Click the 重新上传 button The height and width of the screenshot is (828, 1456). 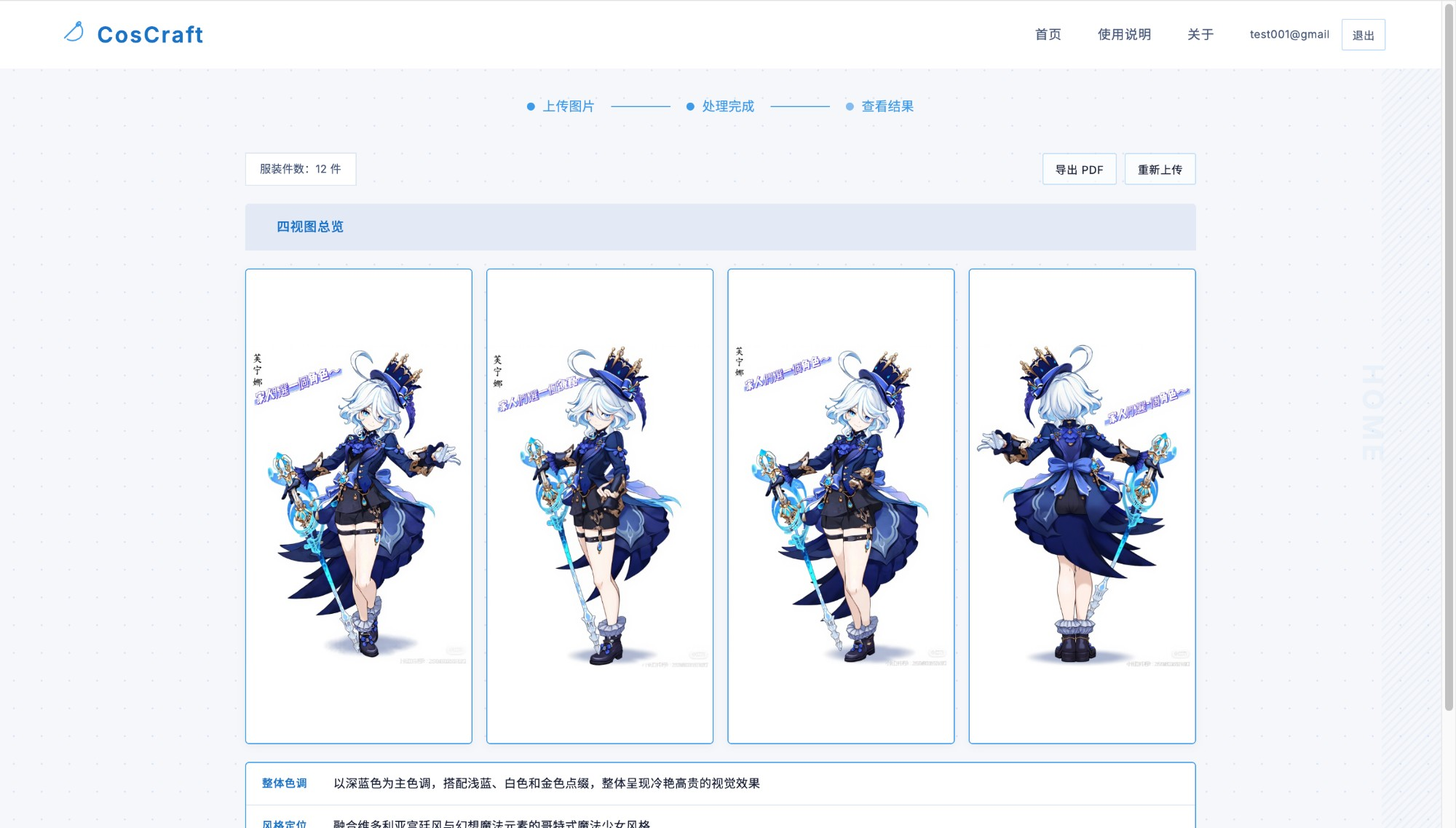click(1160, 169)
